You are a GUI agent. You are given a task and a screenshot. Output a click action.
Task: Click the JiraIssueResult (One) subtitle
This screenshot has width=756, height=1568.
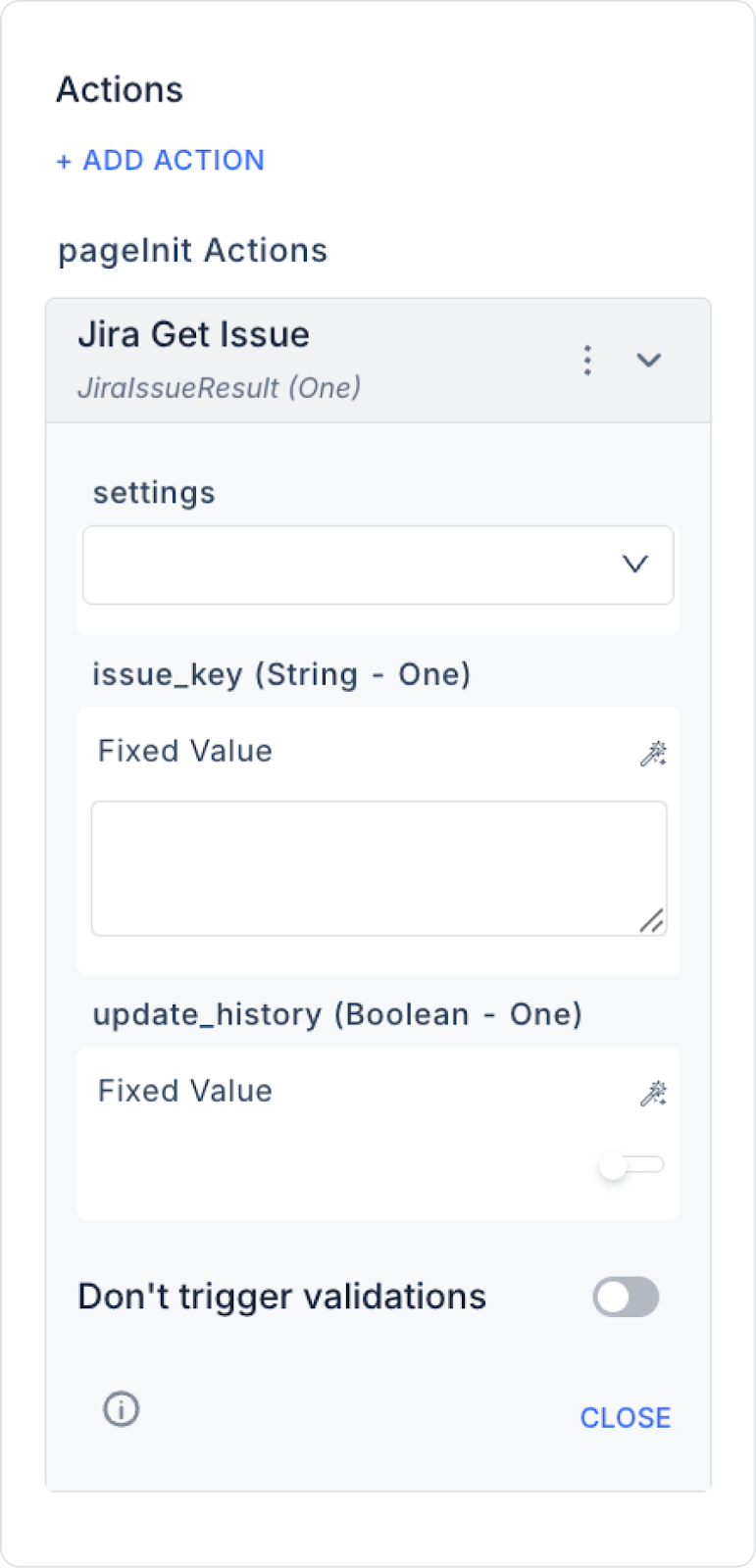click(220, 388)
